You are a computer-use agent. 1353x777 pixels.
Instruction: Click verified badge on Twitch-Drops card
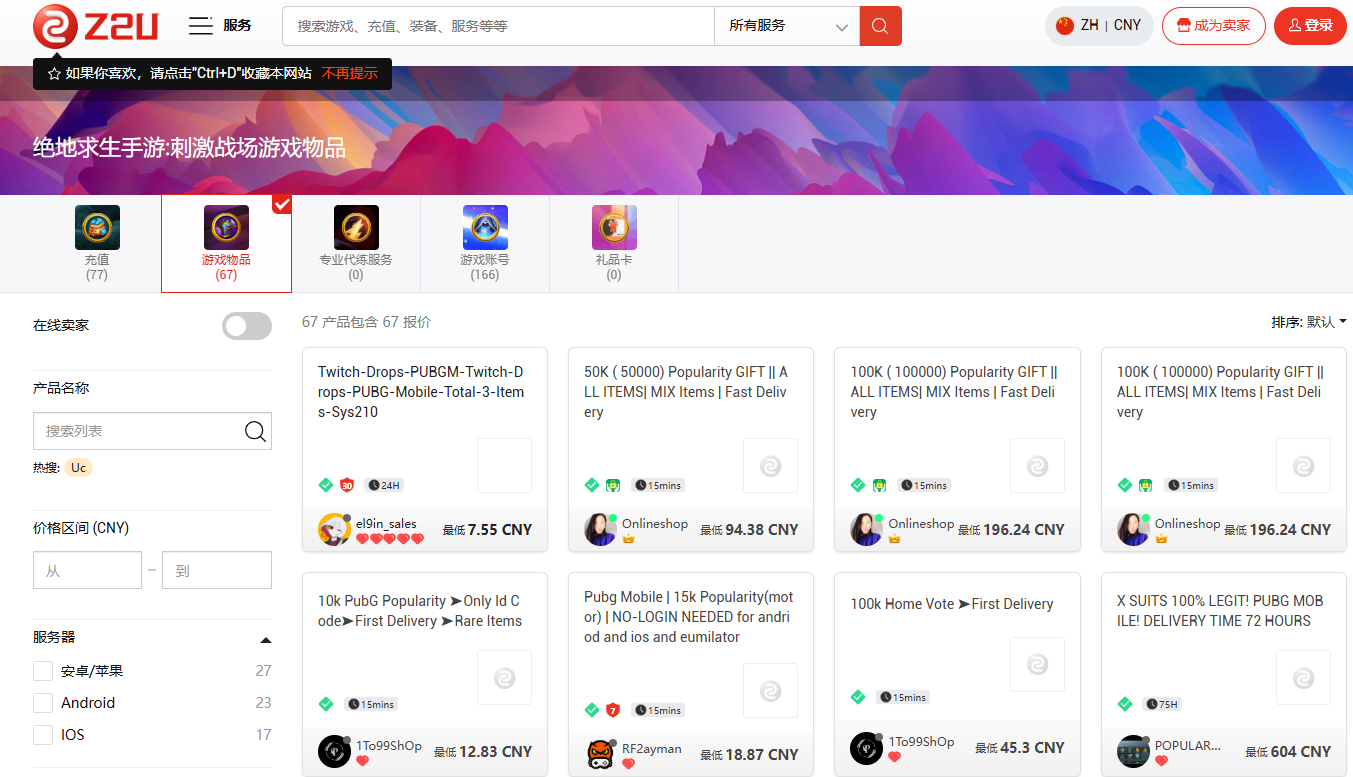click(x=326, y=485)
